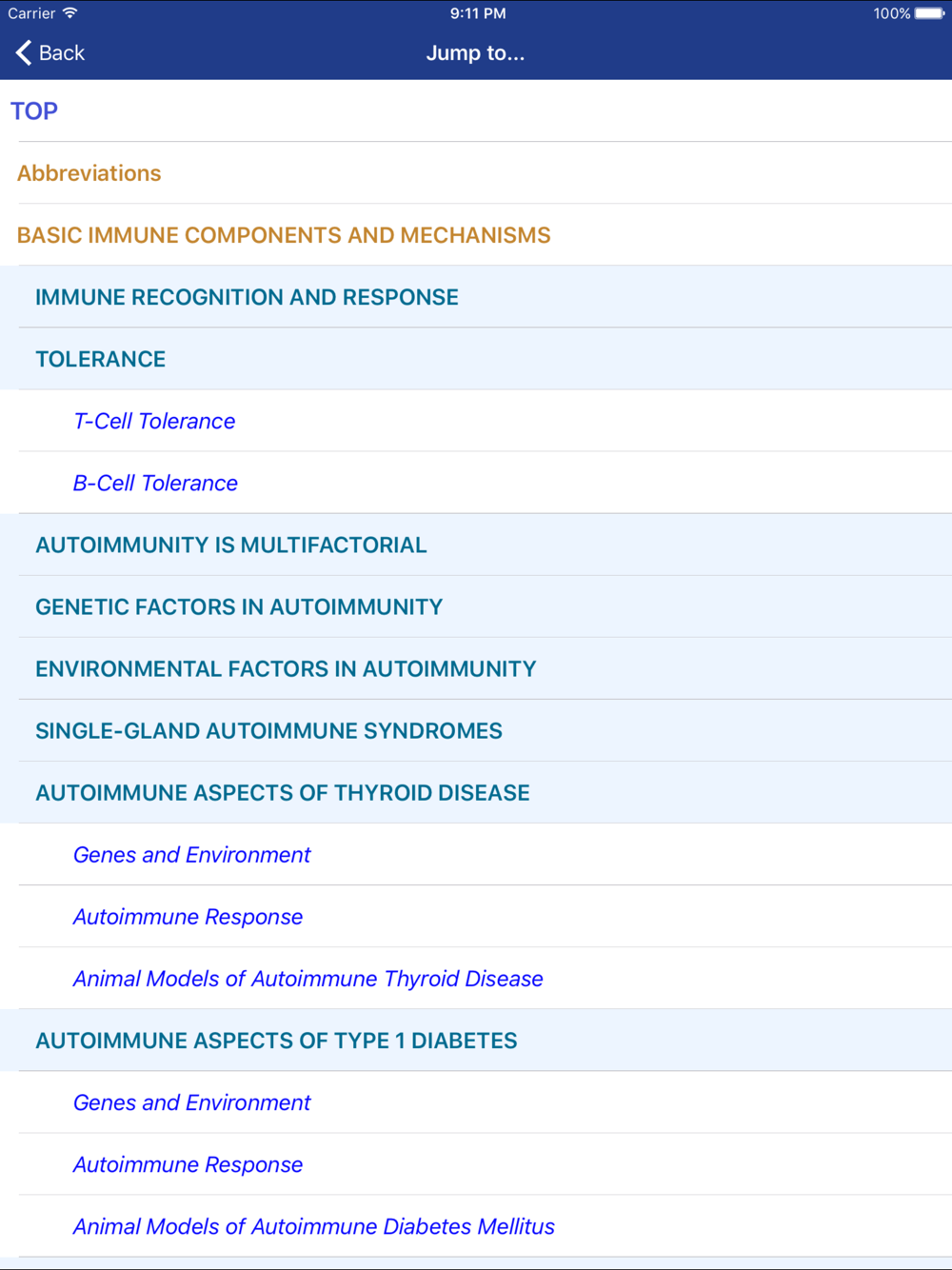Tap the Carrier label in status bar
Viewport: 952px width, 1270px height.
point(31,13)
